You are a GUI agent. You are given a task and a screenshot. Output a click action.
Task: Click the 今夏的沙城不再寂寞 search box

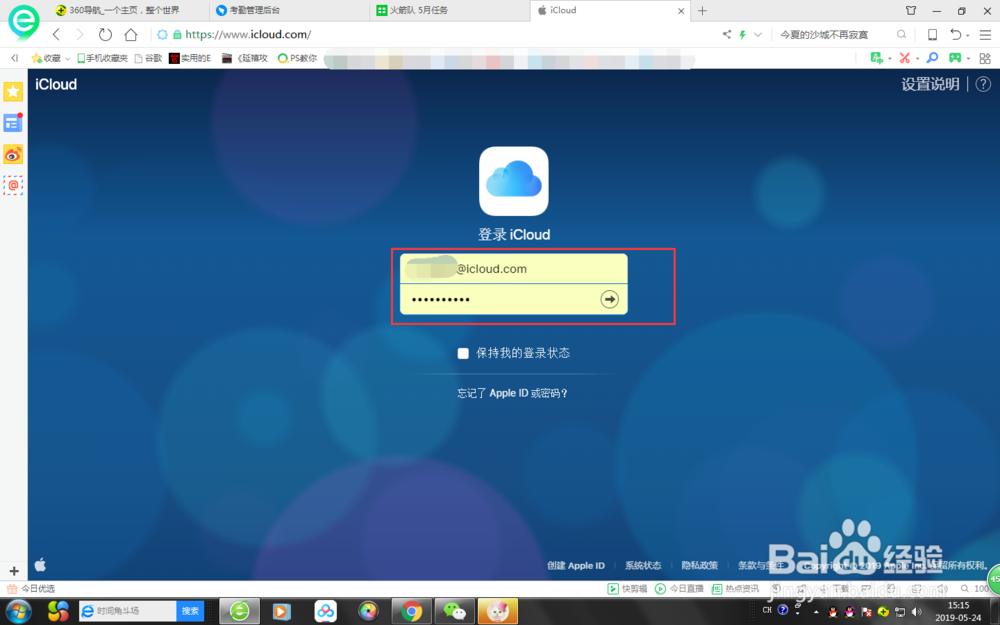click(x=824, y=34)
